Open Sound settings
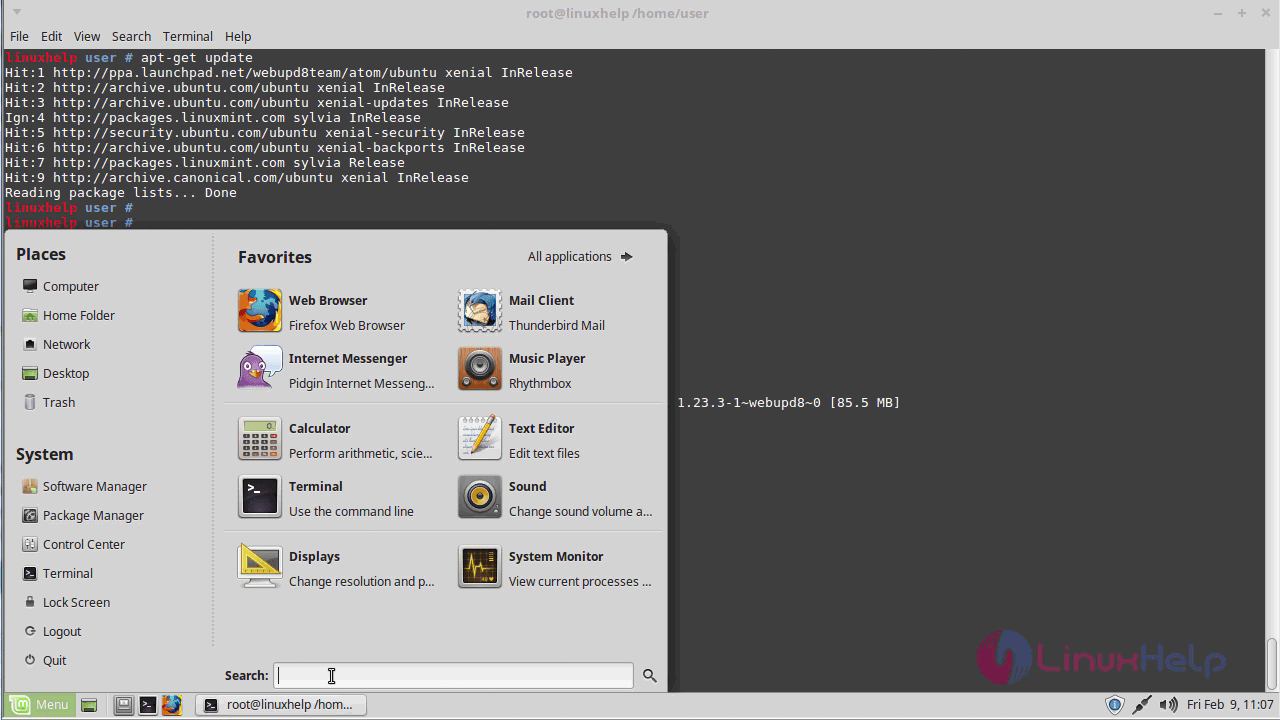 tap(556, 498)
